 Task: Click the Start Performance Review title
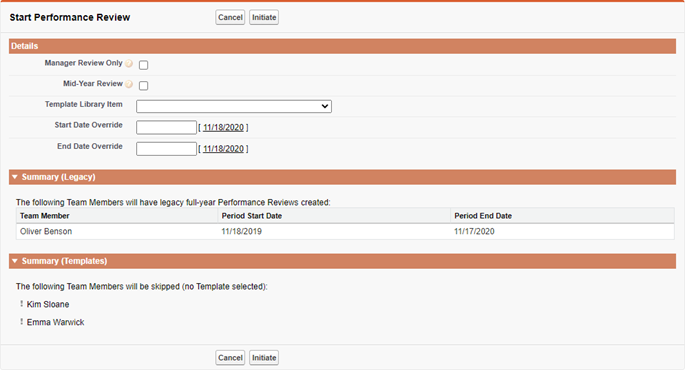coord(70,17)
